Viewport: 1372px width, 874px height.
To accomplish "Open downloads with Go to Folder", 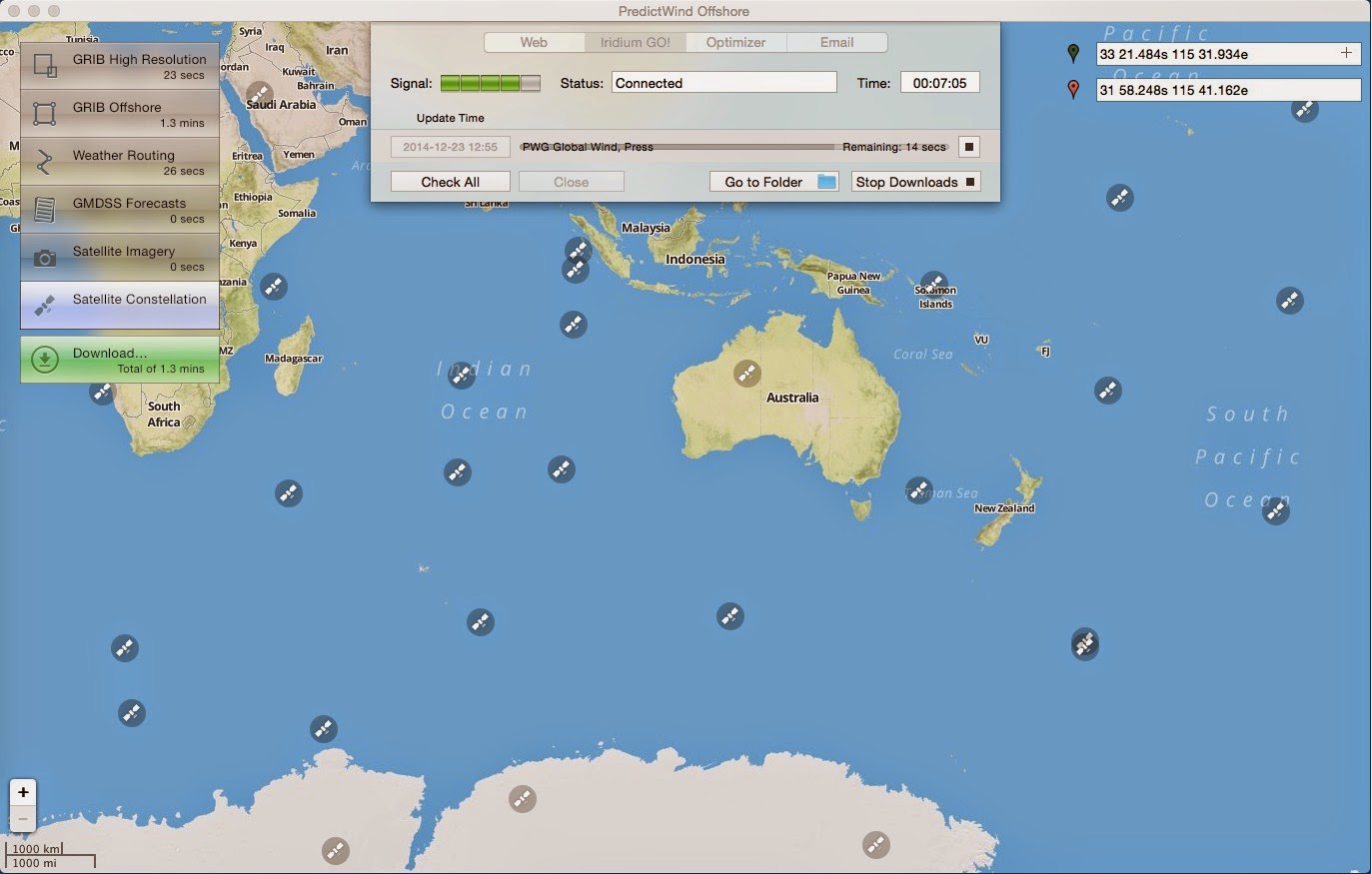I will click(774, 182).
